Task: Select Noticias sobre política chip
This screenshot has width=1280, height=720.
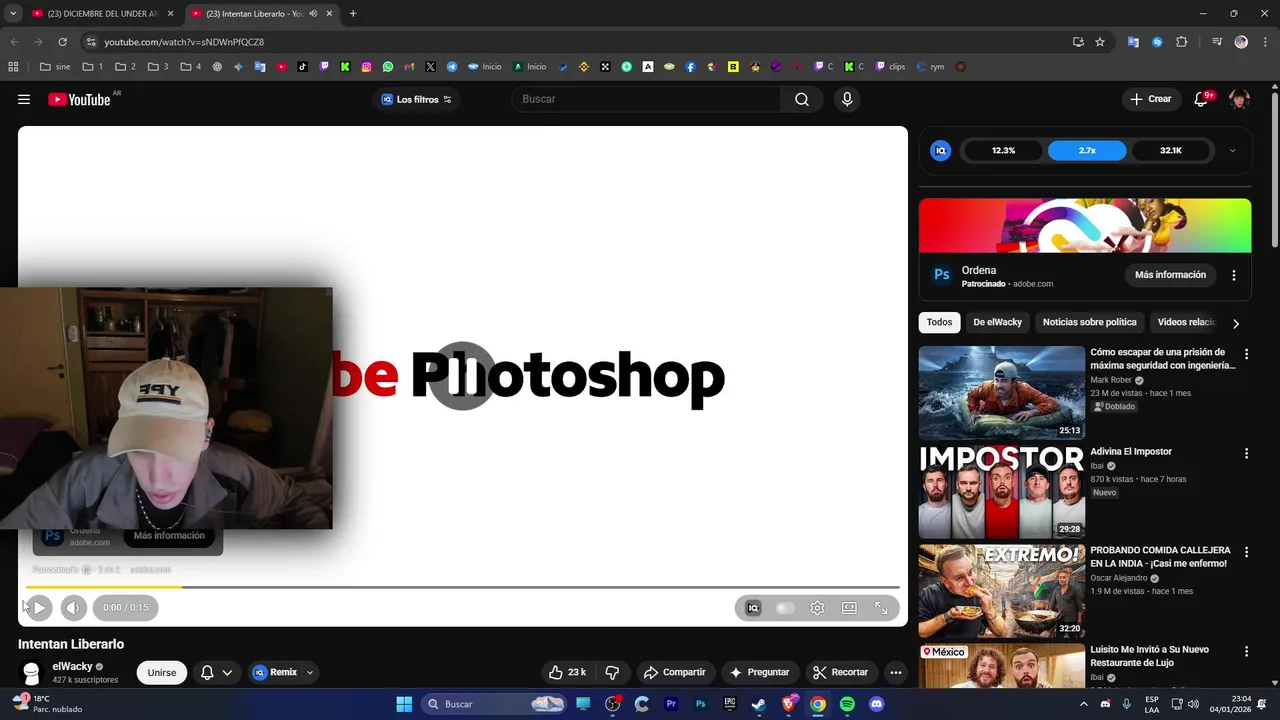Action: pos(1089,322)
